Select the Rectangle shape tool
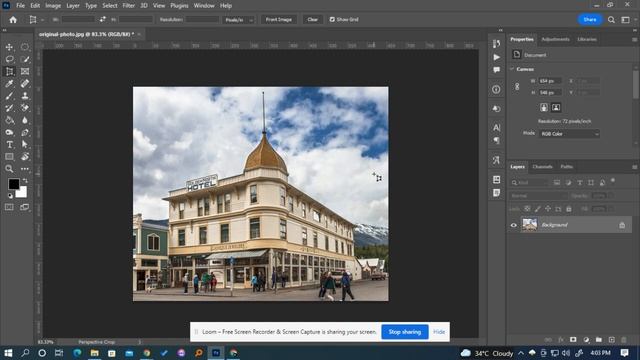This screenshot has width=640, height=360. 9,157
